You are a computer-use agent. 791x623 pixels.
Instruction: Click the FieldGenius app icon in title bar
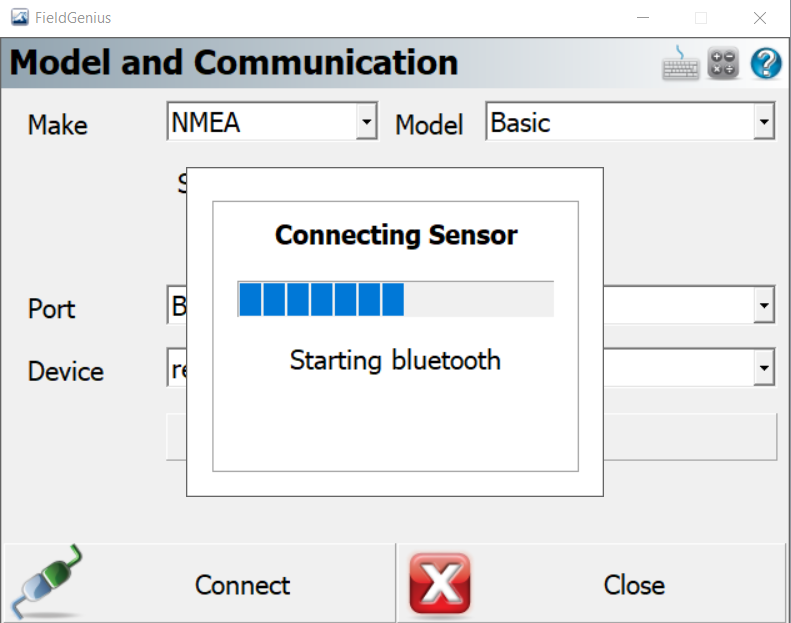20,18
